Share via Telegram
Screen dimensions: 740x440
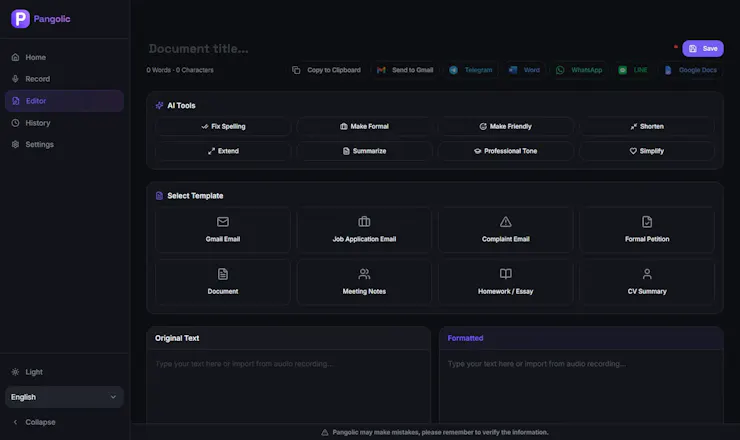pyautogui.click(x=471, y=70)
